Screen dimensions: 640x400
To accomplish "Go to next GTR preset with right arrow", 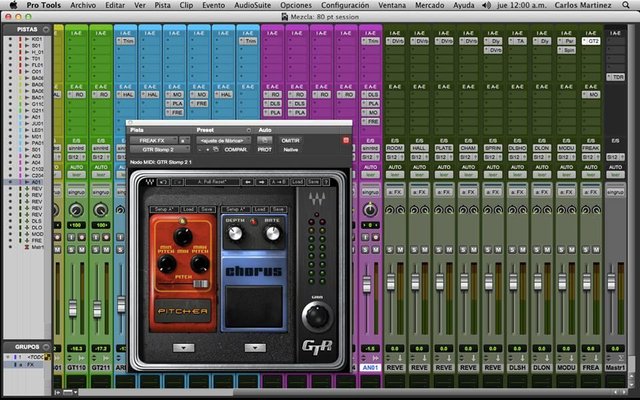I will point(262,182).
